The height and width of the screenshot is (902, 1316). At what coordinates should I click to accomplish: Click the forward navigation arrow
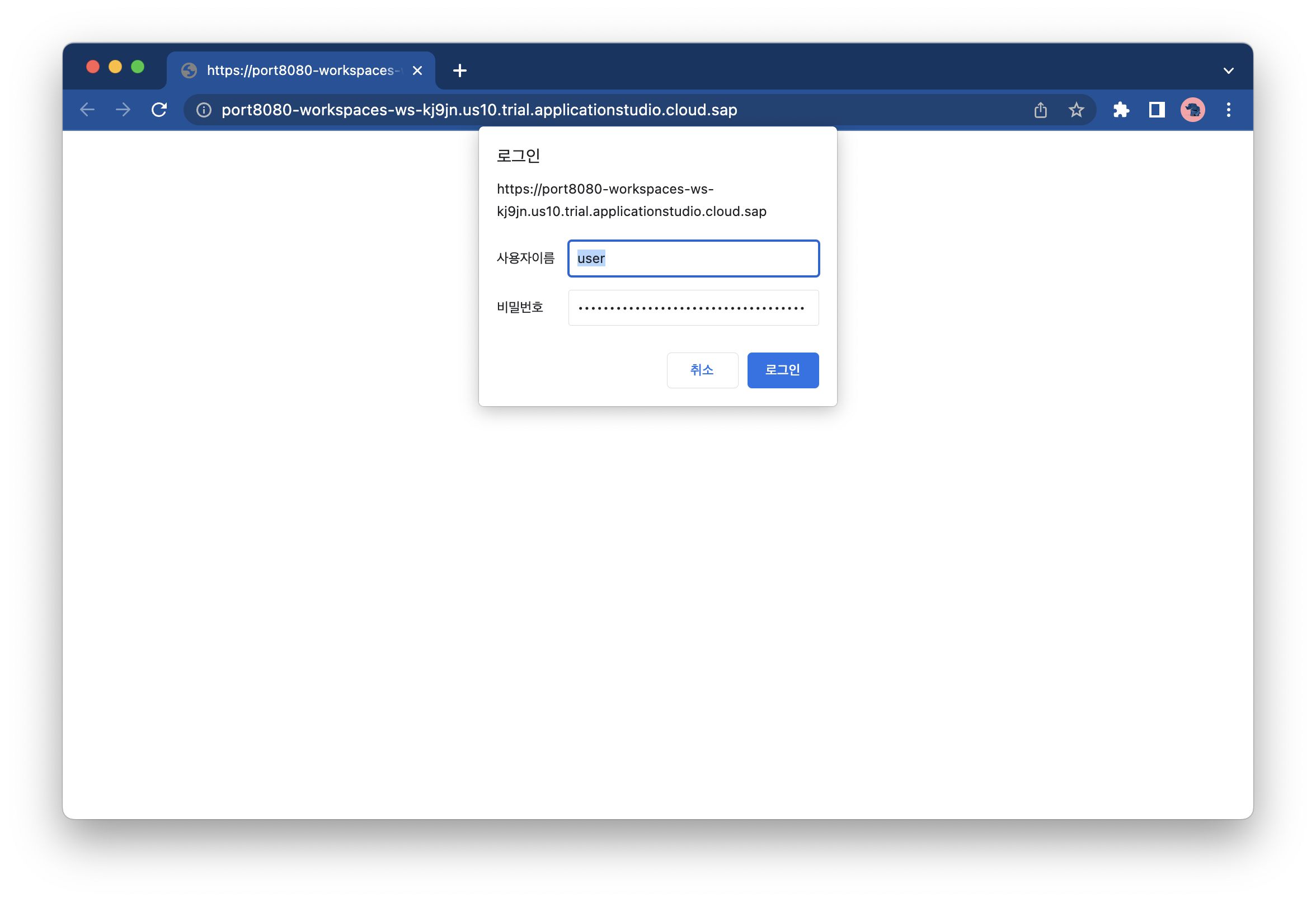click(123, 110)
